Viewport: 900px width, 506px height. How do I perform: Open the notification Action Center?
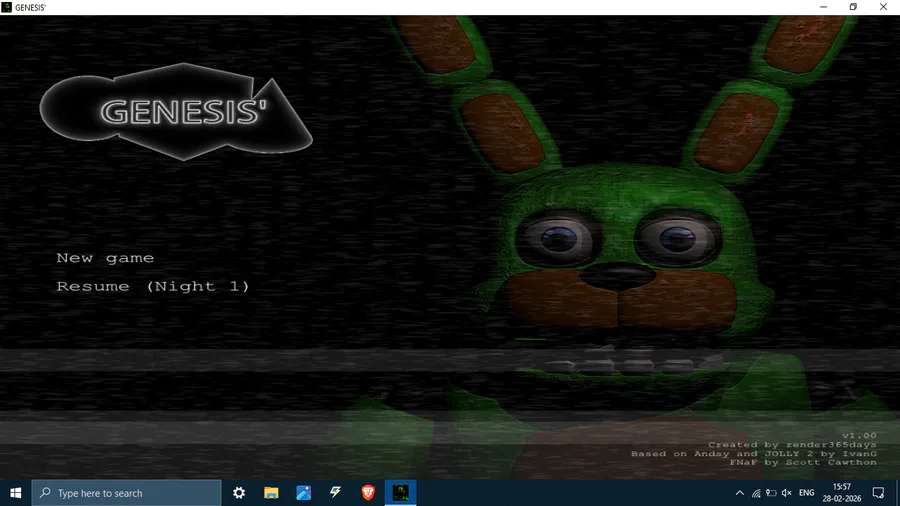click(878, 493)
